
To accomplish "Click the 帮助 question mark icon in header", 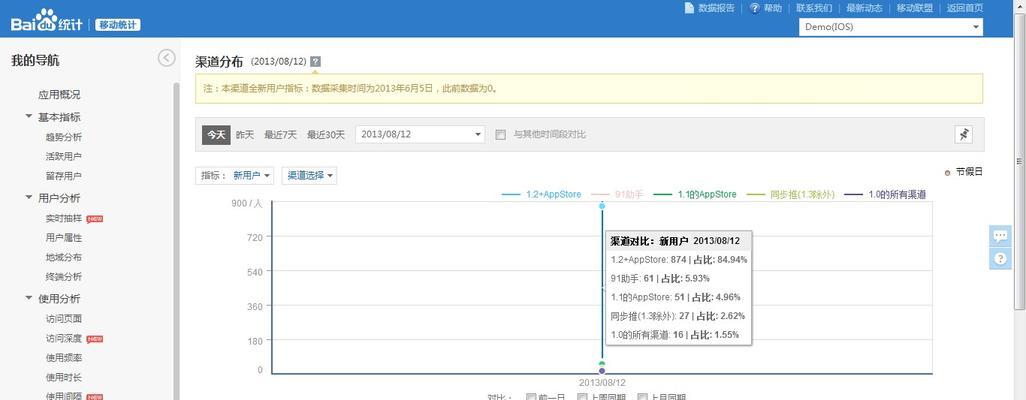I will click(754, 8).
